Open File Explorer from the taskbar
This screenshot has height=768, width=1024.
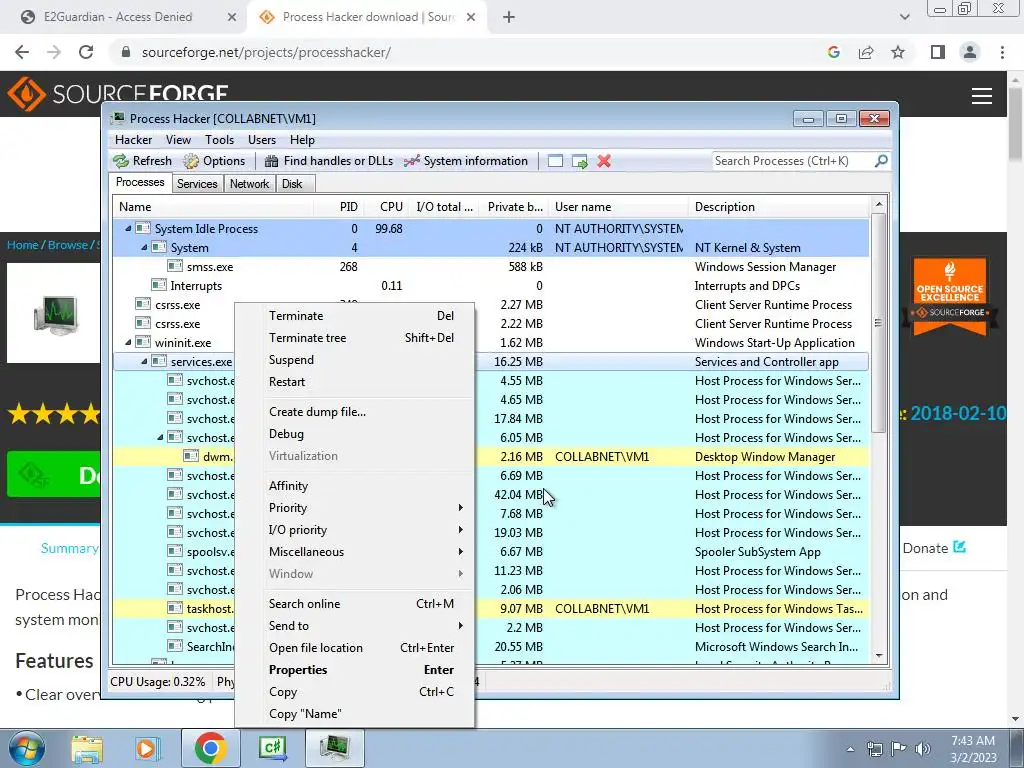coord(87,748)
